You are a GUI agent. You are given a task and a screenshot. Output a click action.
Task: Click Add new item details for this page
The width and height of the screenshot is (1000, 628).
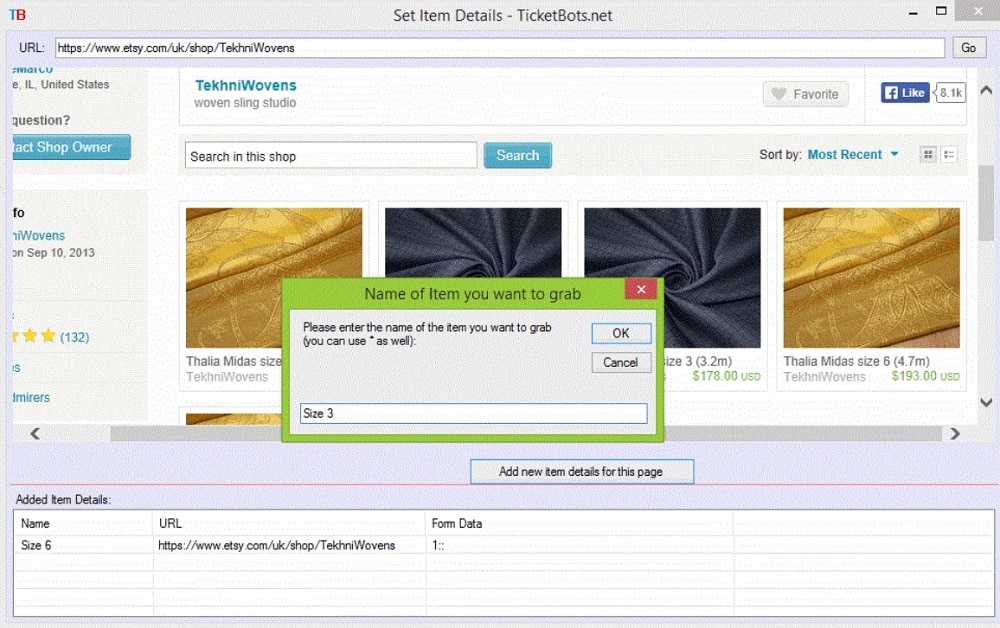point(582,472)
